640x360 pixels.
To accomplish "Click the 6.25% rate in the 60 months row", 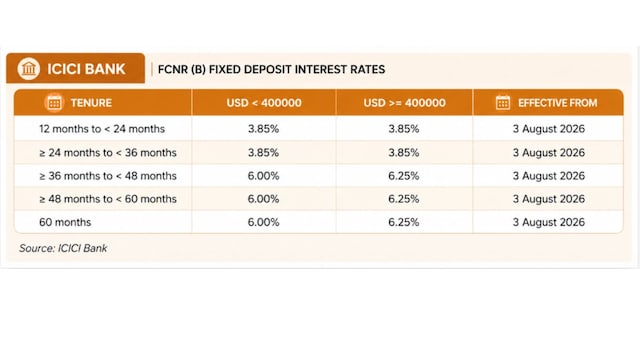I will 404,222.
